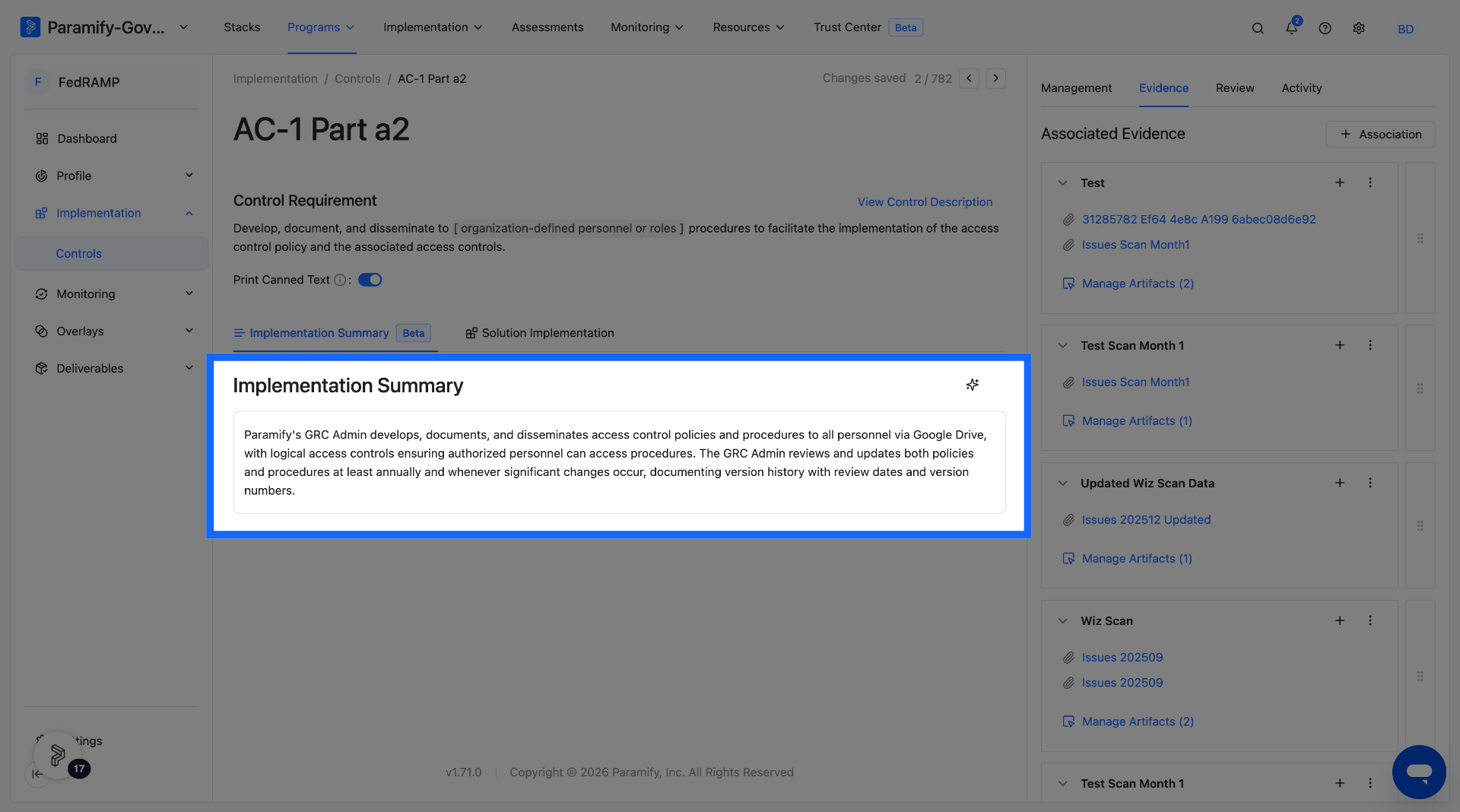Collapse the Updated Wiz Scan Data chevron
The height and width of the screenshot is (812, 1460).
(1063, 483)
